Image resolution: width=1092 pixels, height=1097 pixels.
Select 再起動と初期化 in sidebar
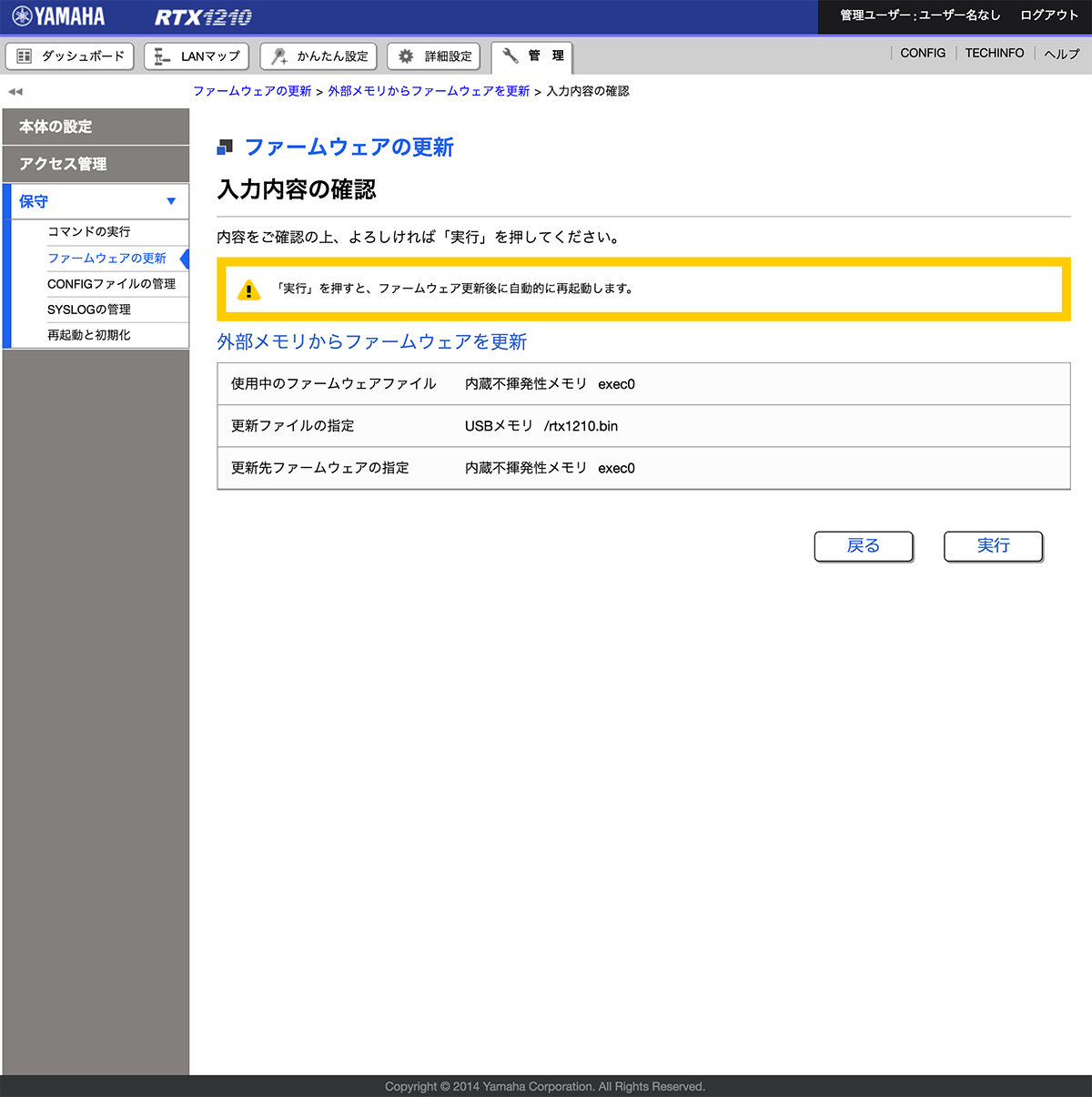pos(89,335)
